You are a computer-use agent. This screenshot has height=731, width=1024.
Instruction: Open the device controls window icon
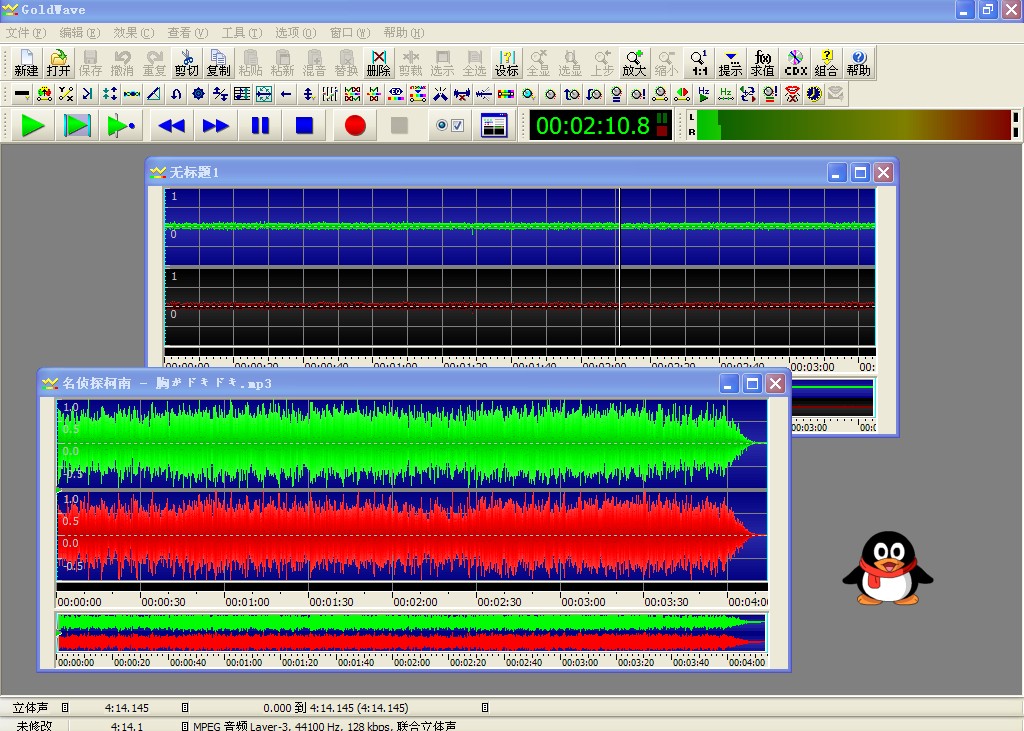tap(494, 125)
